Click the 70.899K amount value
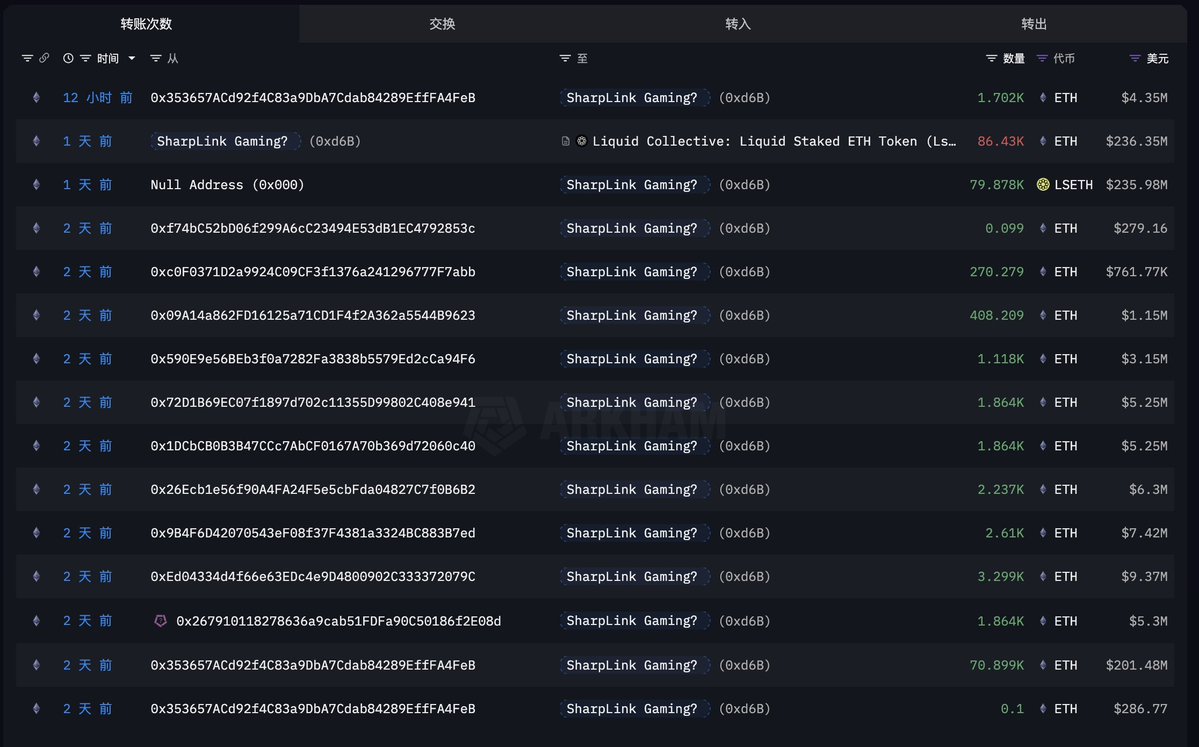This screenshot has height=747, width=1199. coord(996,665)
